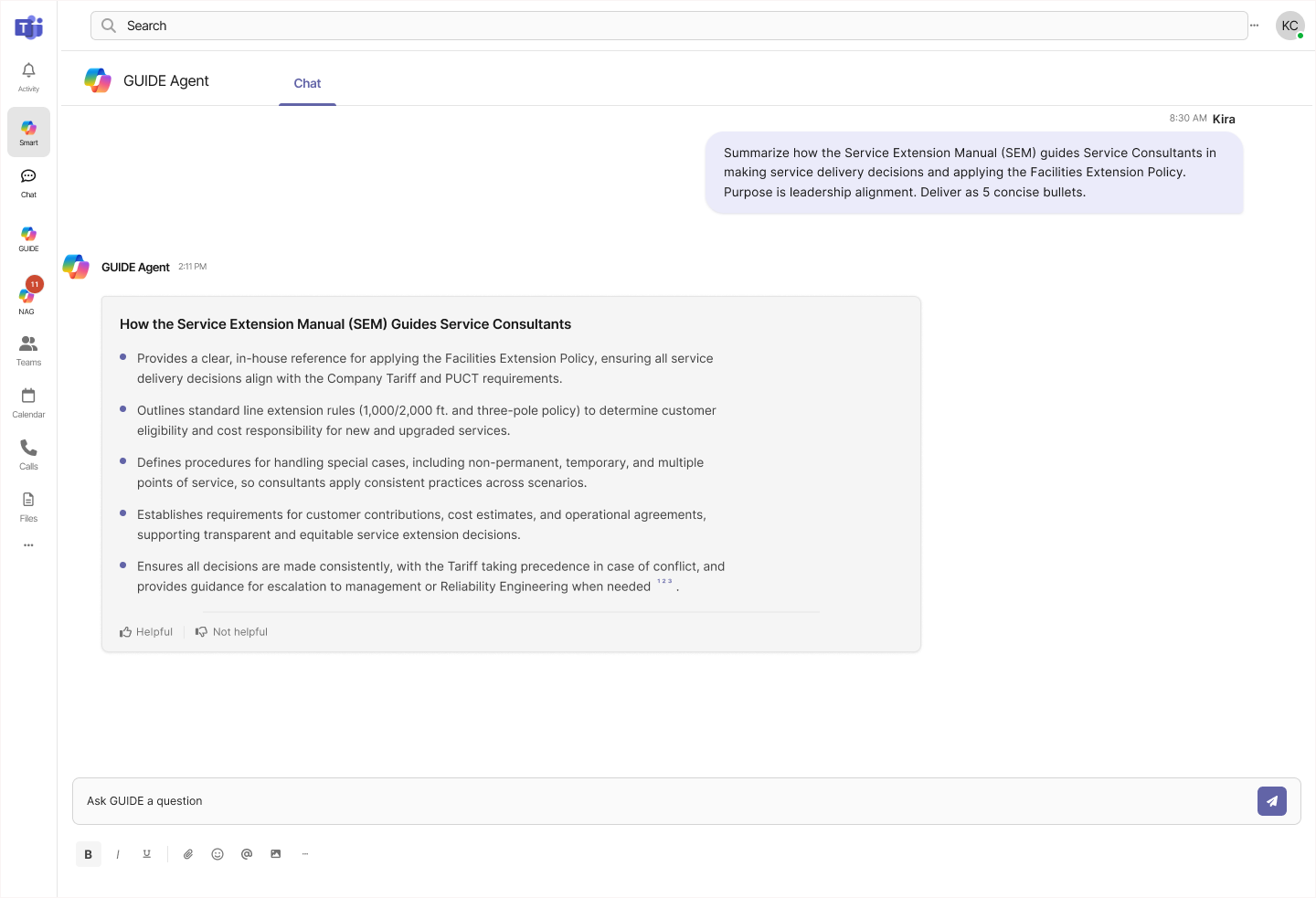This screenshot has width=1316, height=898.
Task: Open the Microsoft Teams logo icon
Action: pyautogui.click(x=29, y=27)
